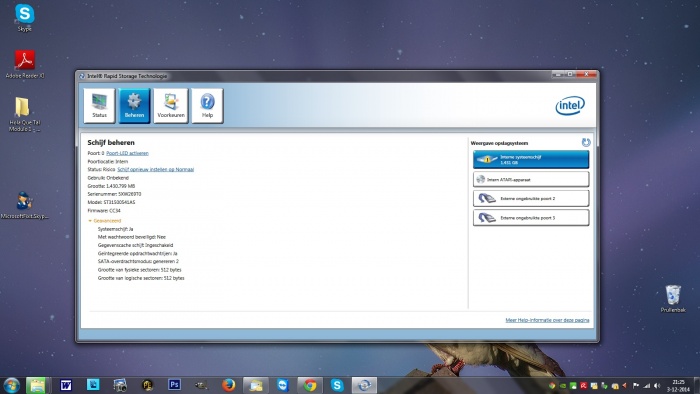Select the Beheren gear button
This screenshot has height=394, width=700.
(x=134, y=106)
